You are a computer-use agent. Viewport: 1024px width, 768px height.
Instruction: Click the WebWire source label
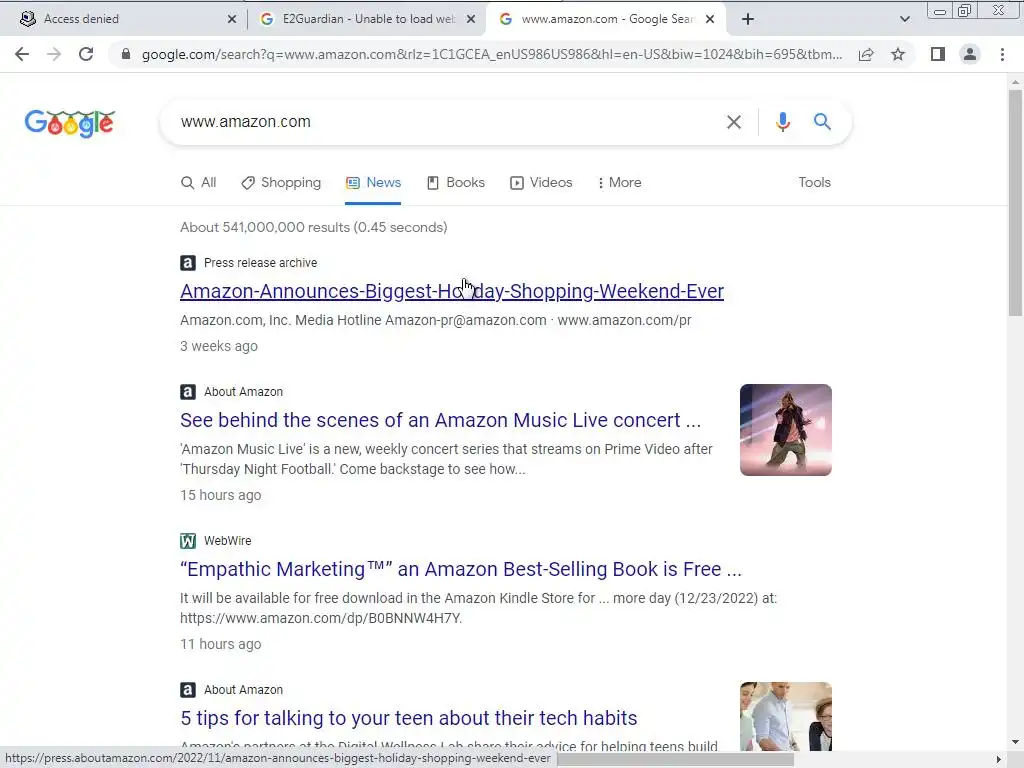[227, 541]
